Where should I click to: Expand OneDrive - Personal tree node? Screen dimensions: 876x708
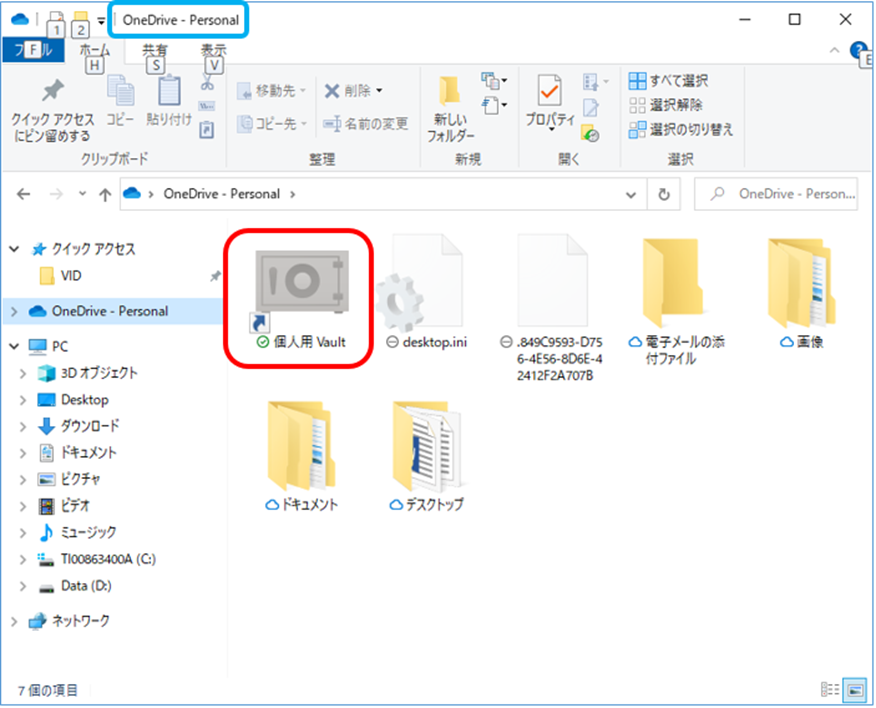click(x=15, y=311)
